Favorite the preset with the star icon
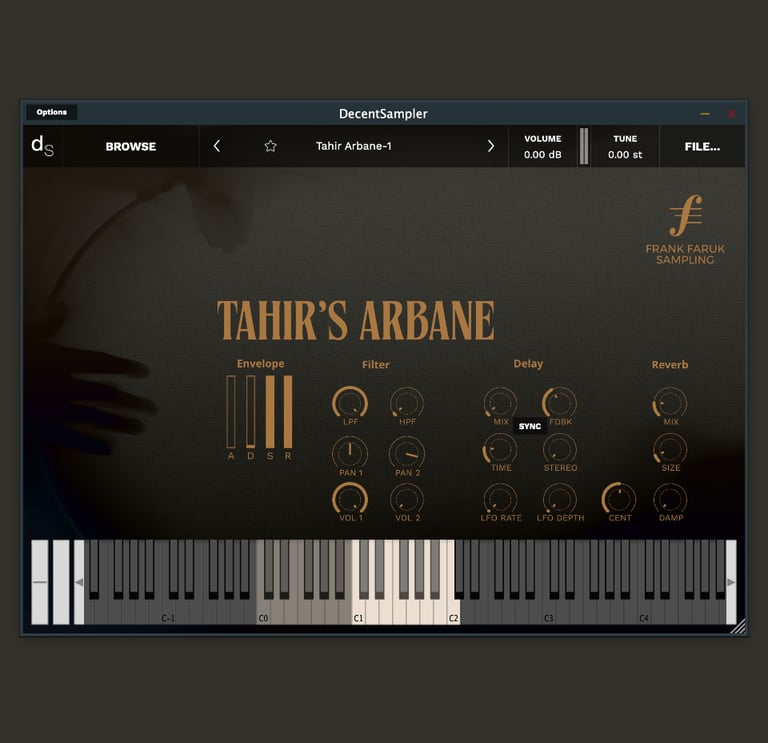 270,146
